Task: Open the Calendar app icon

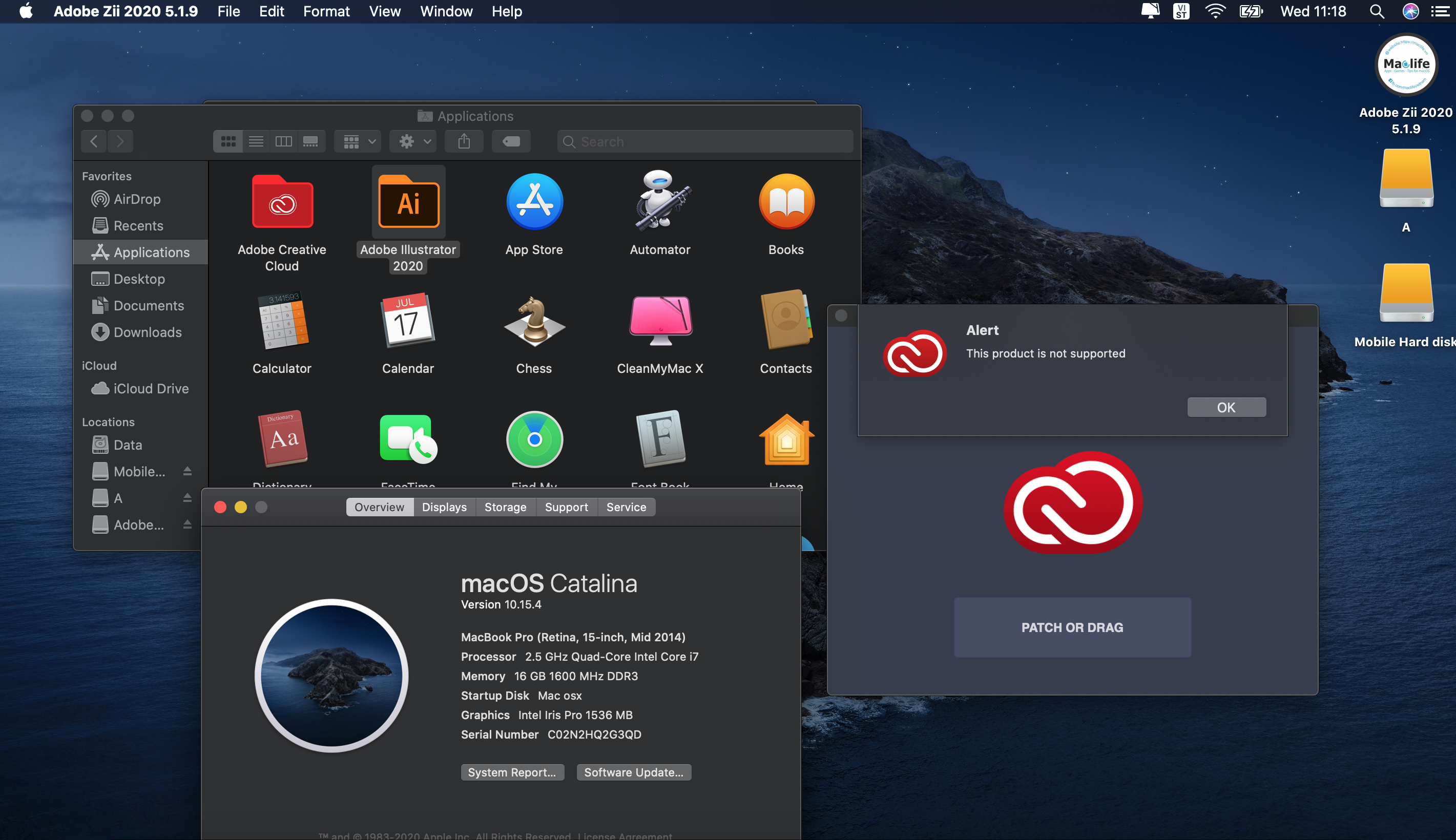Action: (x=408, y=321)
